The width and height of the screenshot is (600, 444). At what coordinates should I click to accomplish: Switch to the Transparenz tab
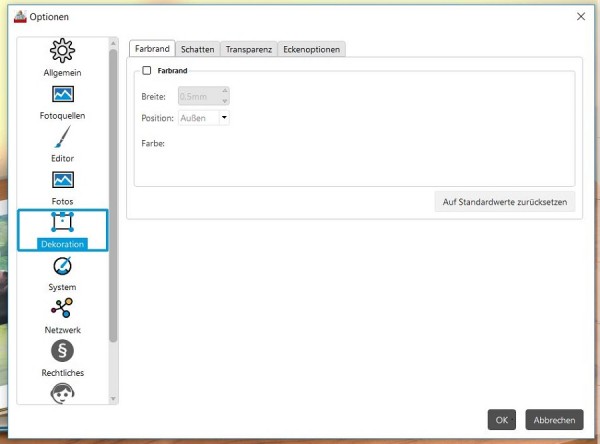(249, 49)
